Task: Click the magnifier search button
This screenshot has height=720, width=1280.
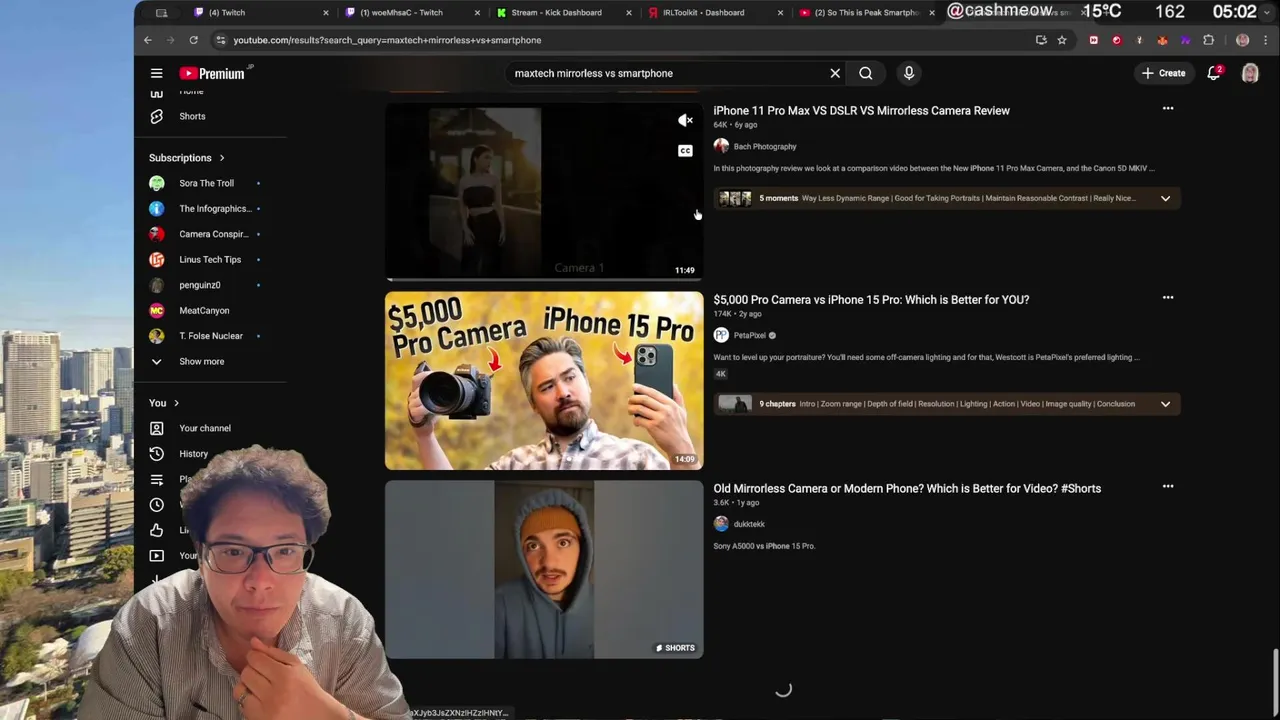Action: point(866,73)
